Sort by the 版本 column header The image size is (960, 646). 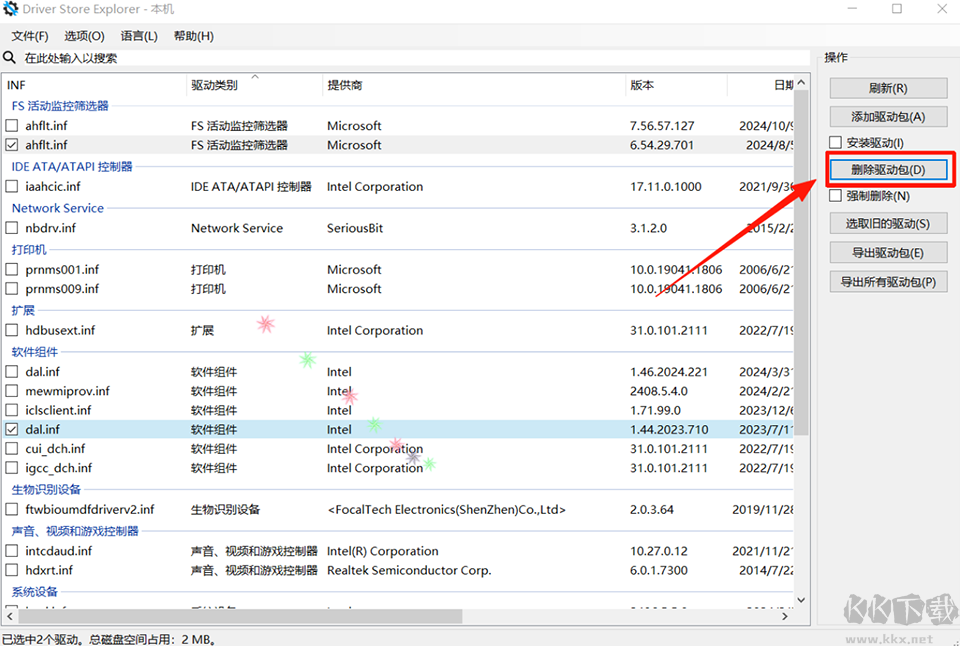pos(677,85)
